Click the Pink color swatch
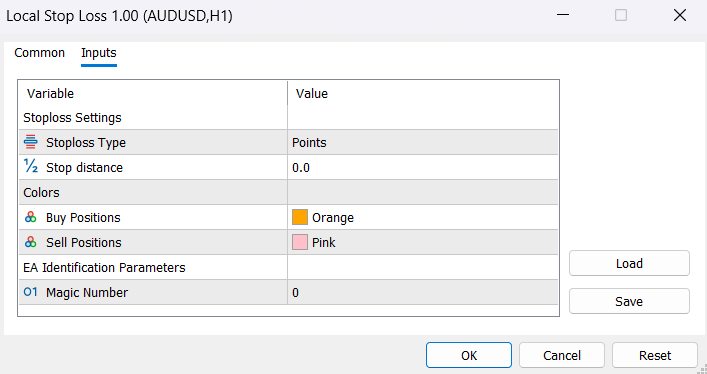The width and height of the screenshot is (707, 374). pyautogui.click(x=300, y=242)
